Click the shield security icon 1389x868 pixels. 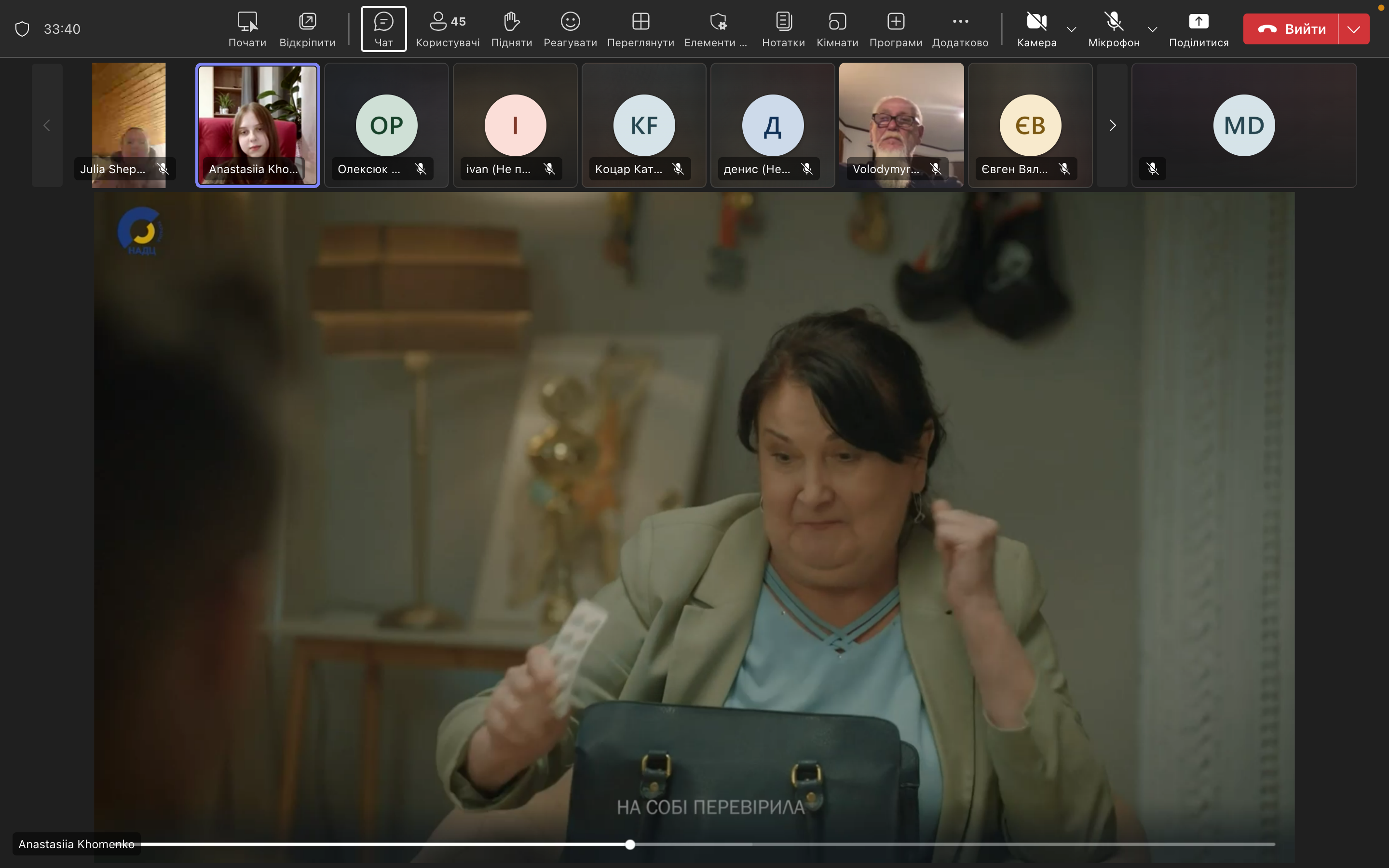click(22, 29)
